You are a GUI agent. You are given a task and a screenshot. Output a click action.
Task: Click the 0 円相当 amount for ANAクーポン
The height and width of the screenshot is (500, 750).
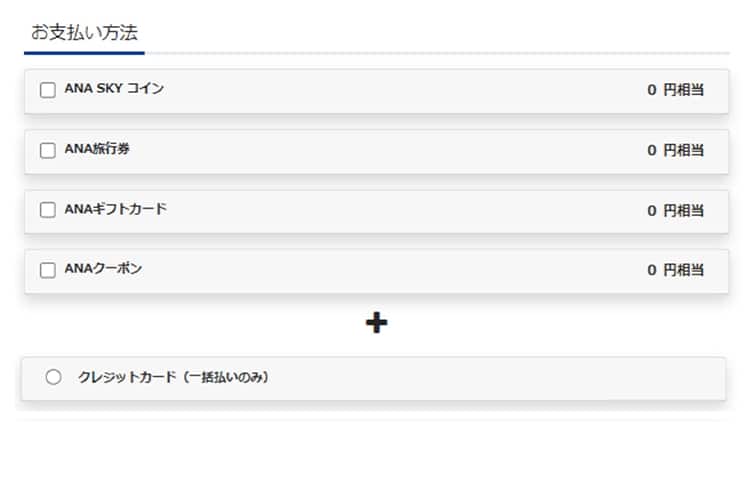coord(675,270)
